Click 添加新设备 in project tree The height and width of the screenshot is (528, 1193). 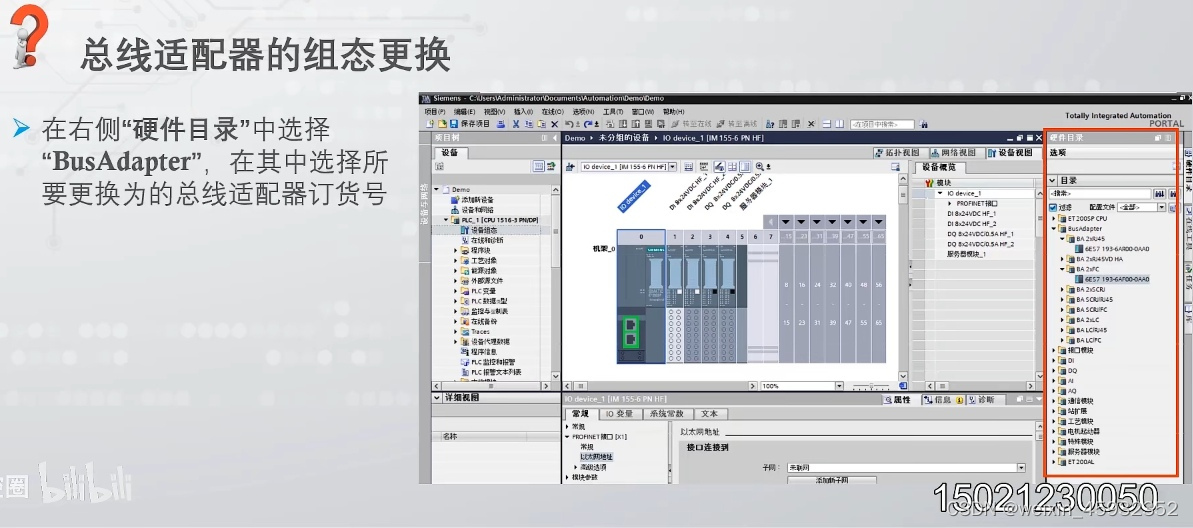pyautogui.click(x=476, y=199)
